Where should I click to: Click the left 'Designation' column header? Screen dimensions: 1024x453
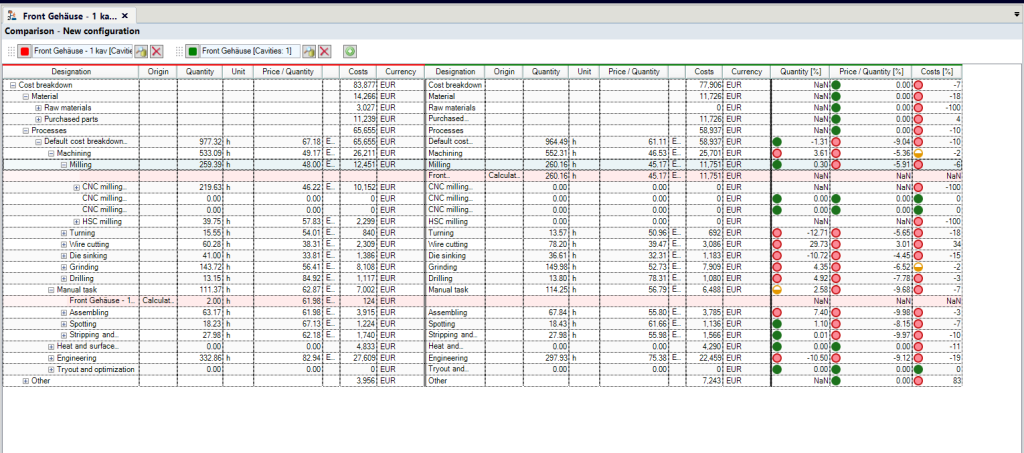71,72
